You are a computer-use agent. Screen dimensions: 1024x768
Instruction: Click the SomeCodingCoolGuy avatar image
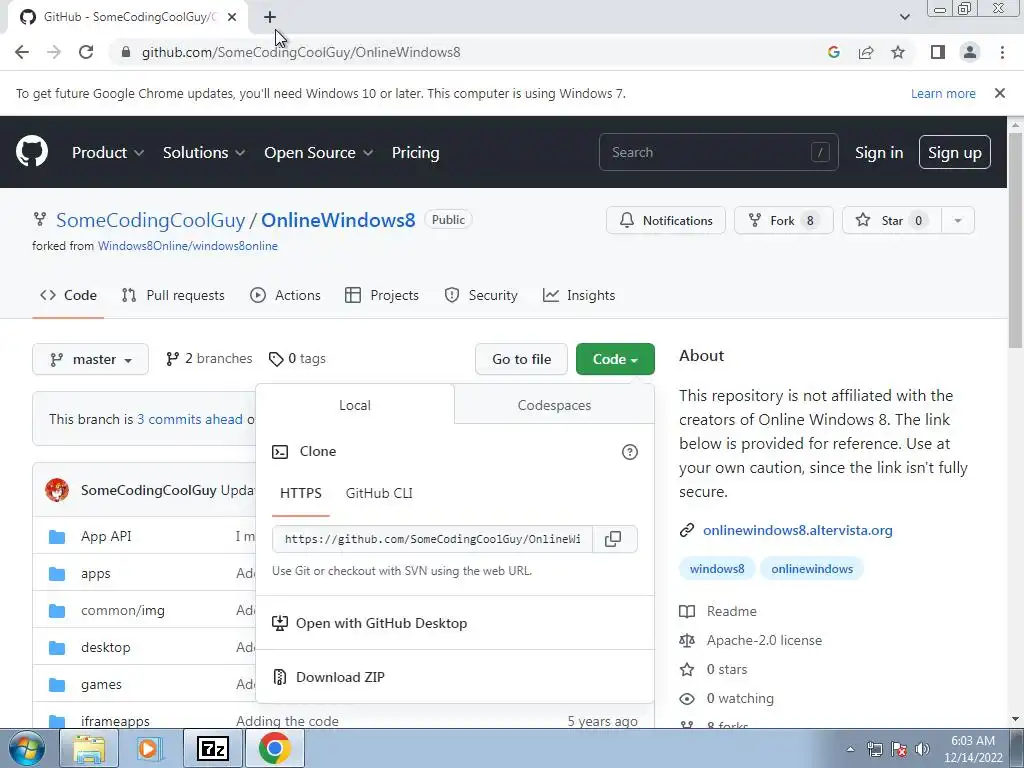coord(57,490)
